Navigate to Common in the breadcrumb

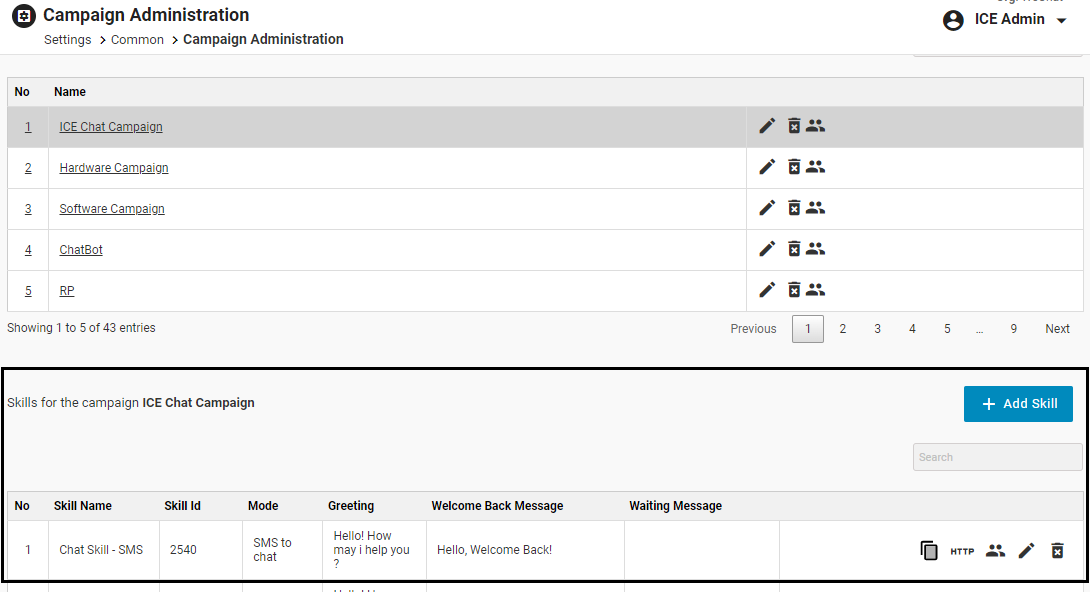tap(137, 40)
